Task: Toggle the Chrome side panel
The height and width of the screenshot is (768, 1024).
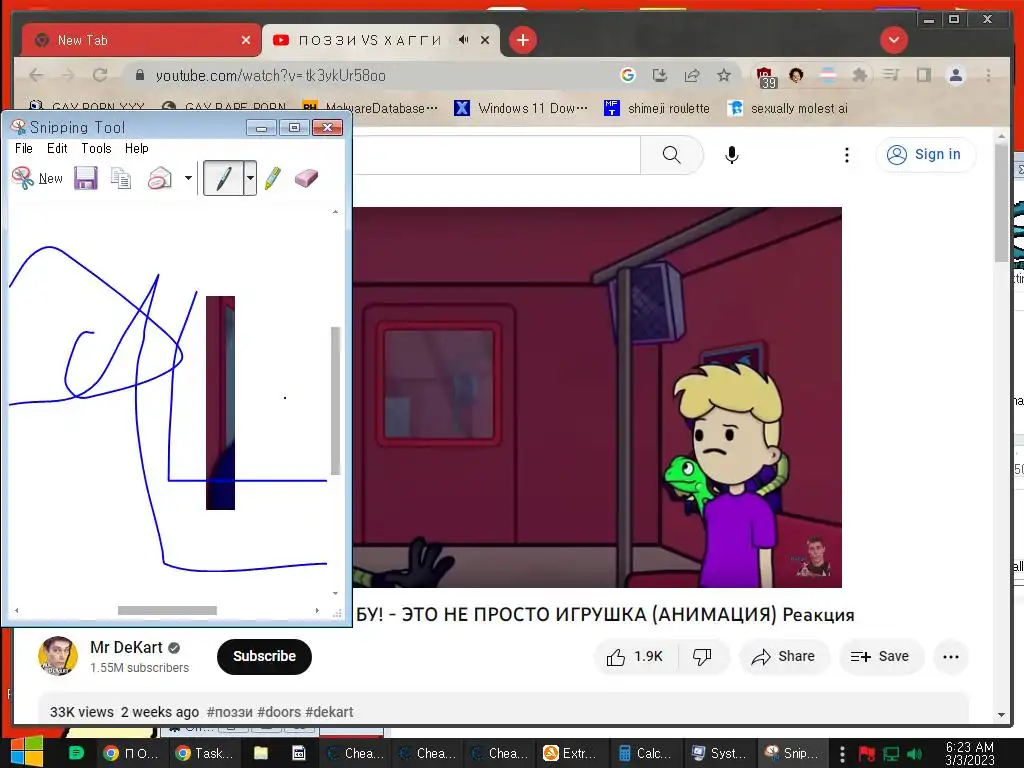Action: tap(923, 75)
